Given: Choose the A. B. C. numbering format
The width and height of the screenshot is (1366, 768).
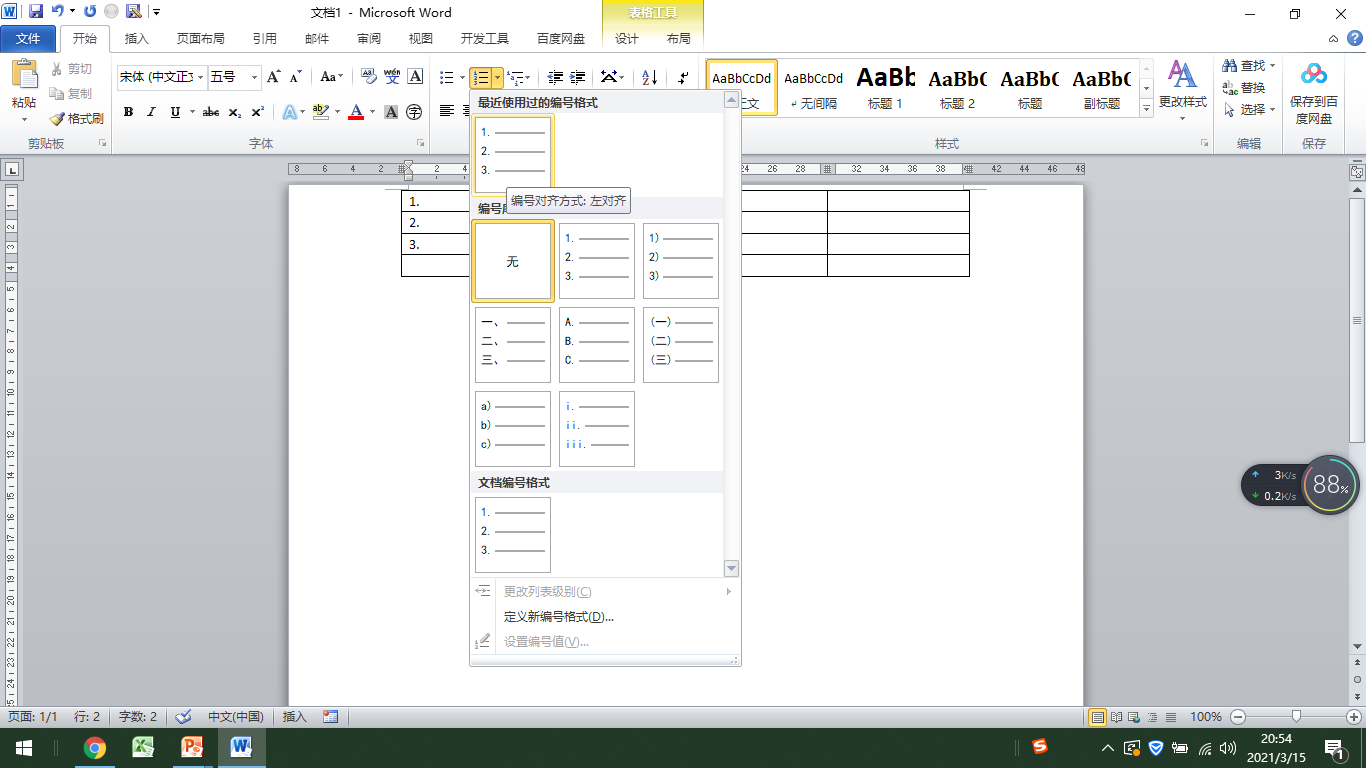Looking at the screenshot, I should 597,345.
